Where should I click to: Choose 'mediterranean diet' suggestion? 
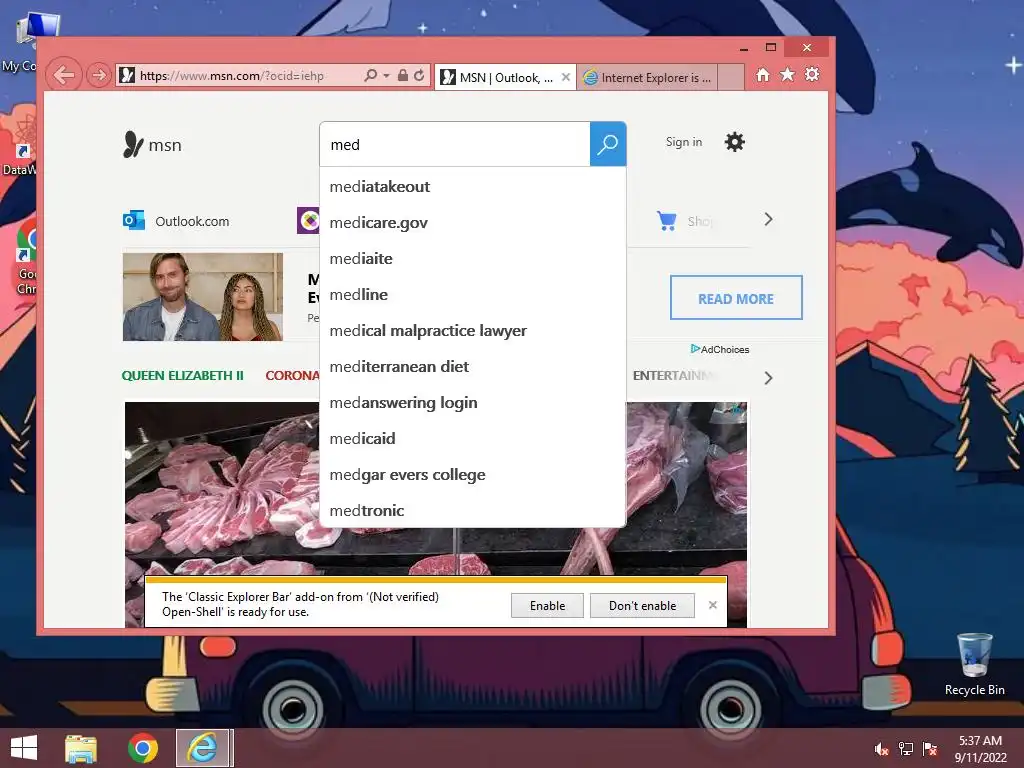[x=472, y=366]
